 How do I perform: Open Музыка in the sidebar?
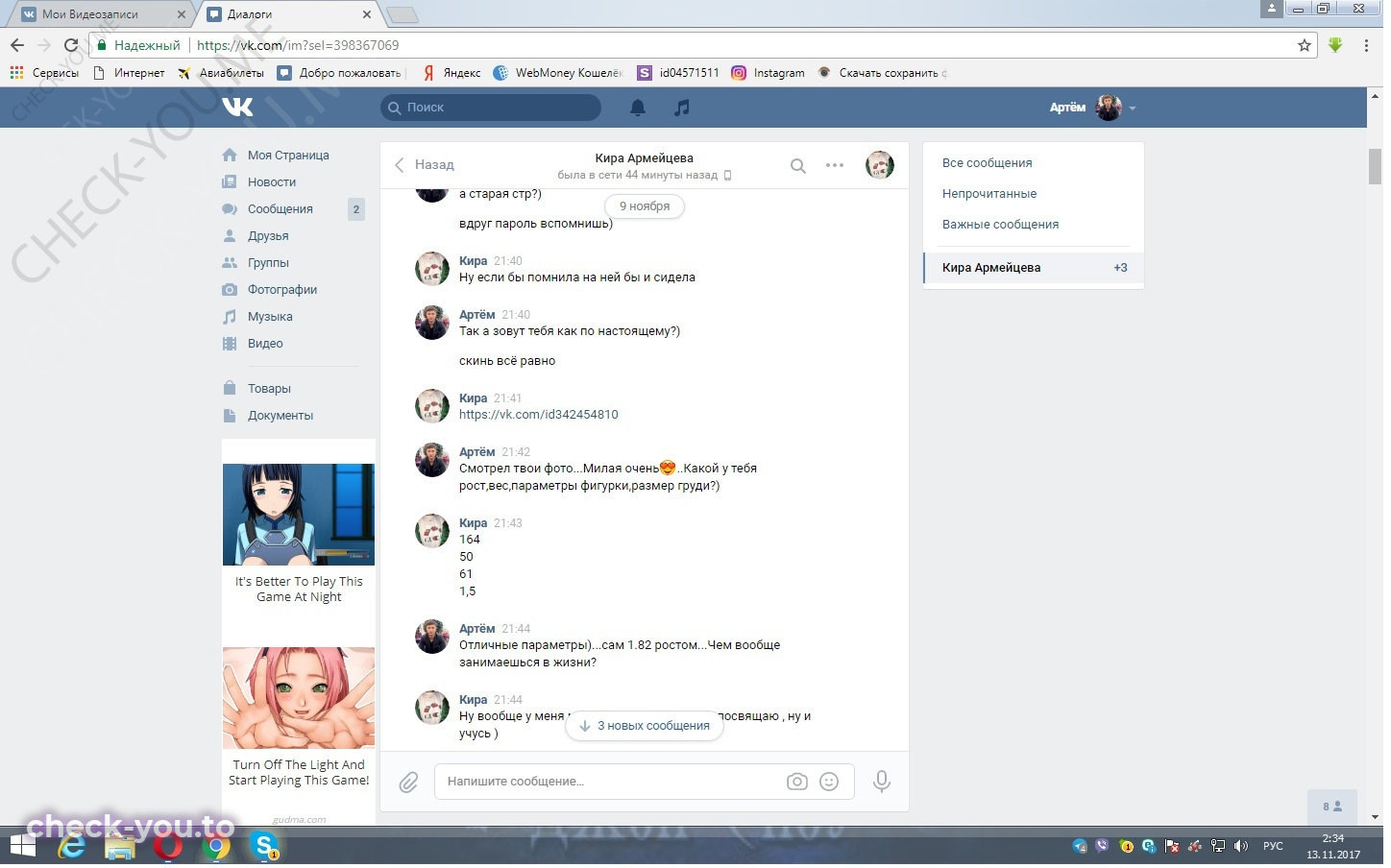tap(270, 317)
